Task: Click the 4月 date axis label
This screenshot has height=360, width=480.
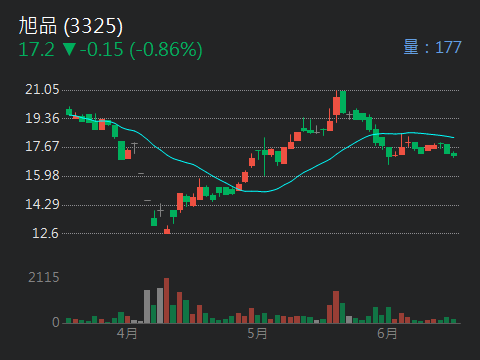Action: point(127,333)
